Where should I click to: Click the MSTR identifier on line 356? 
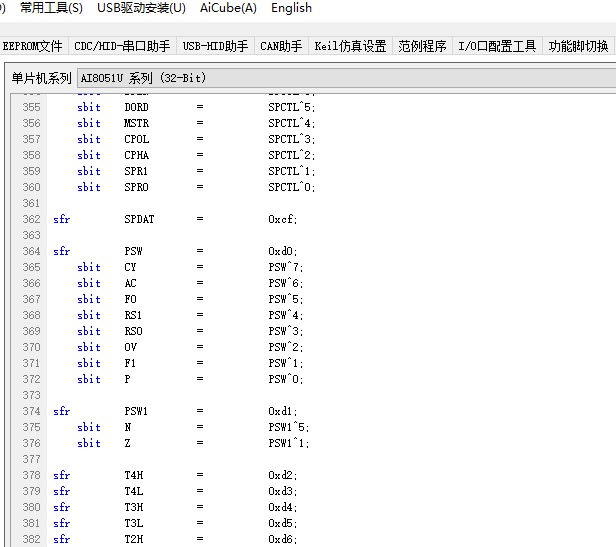tap(136, 123)
